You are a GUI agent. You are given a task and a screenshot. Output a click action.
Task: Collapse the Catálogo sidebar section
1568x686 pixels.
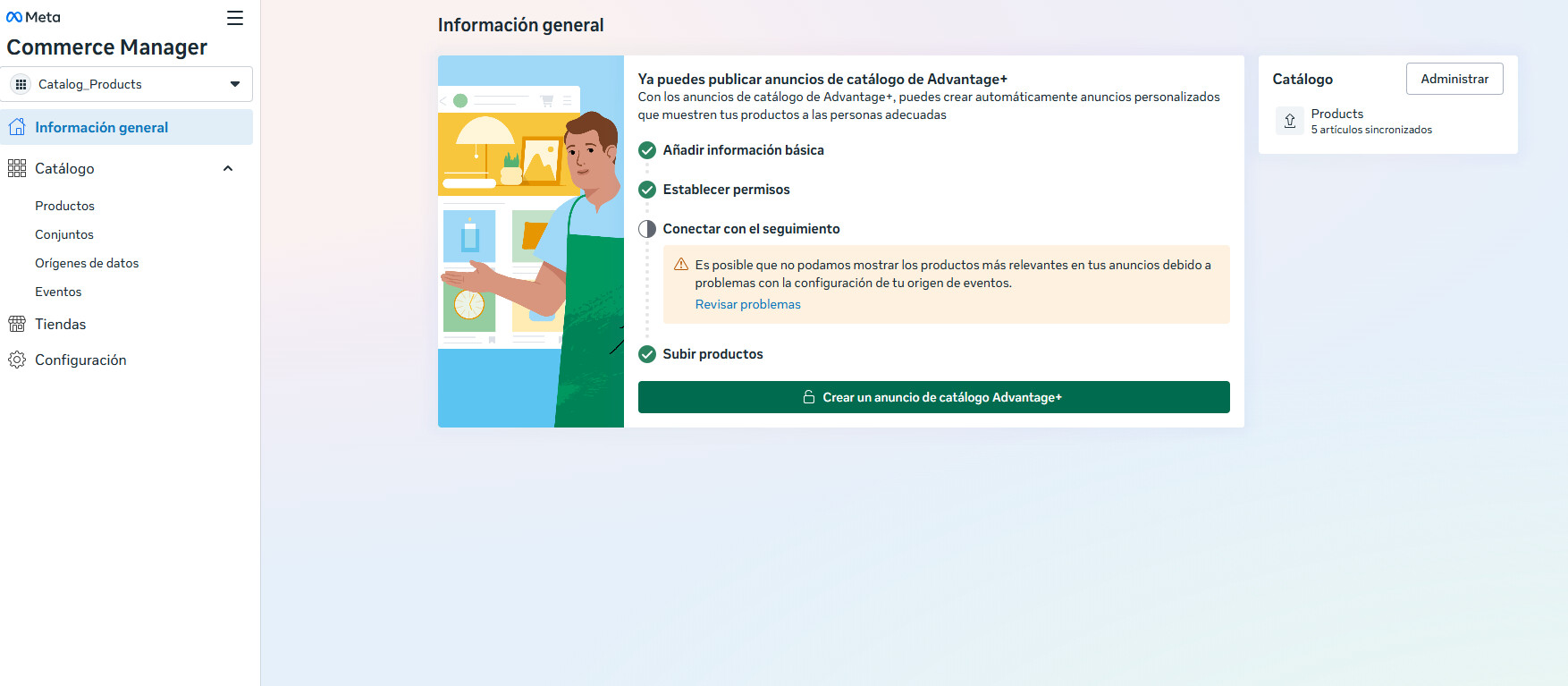[x=228, y=168]
